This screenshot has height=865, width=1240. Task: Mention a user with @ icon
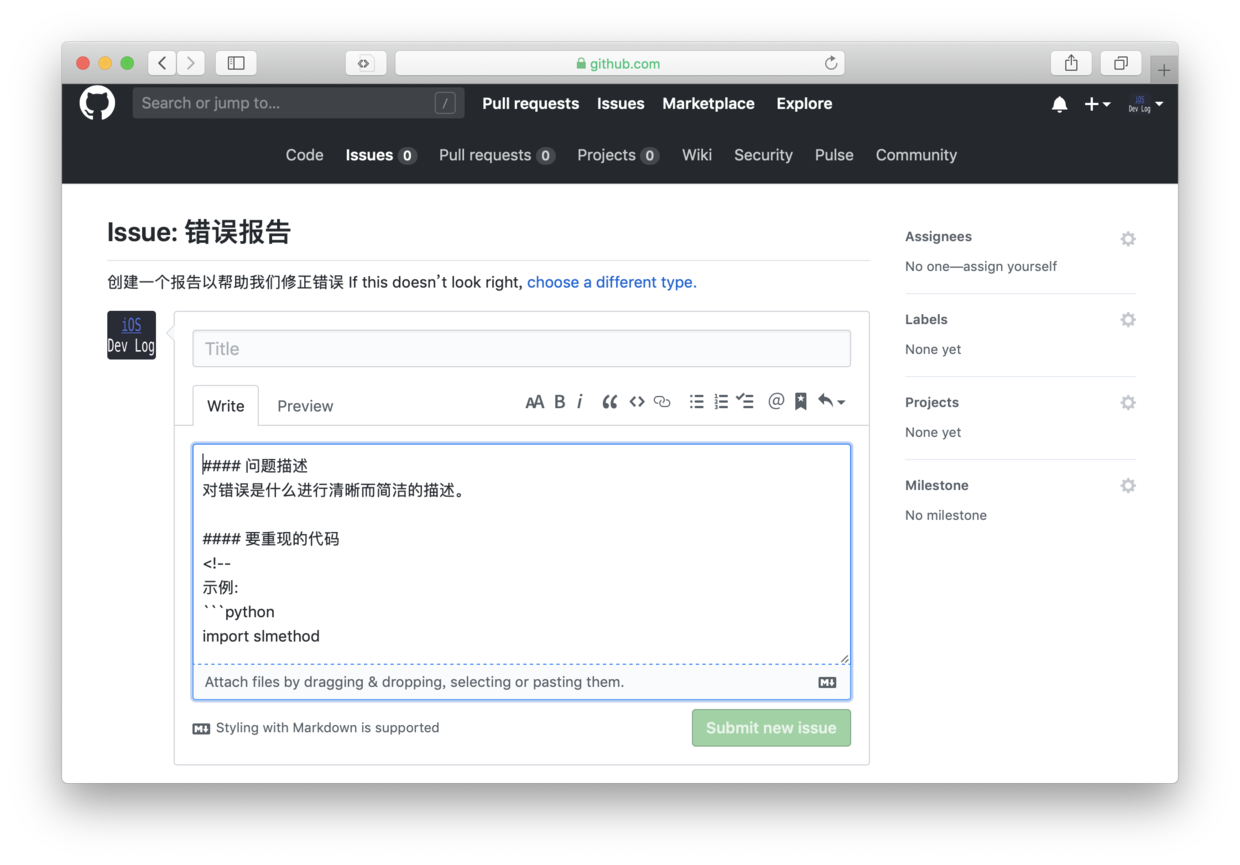[776, 402]
